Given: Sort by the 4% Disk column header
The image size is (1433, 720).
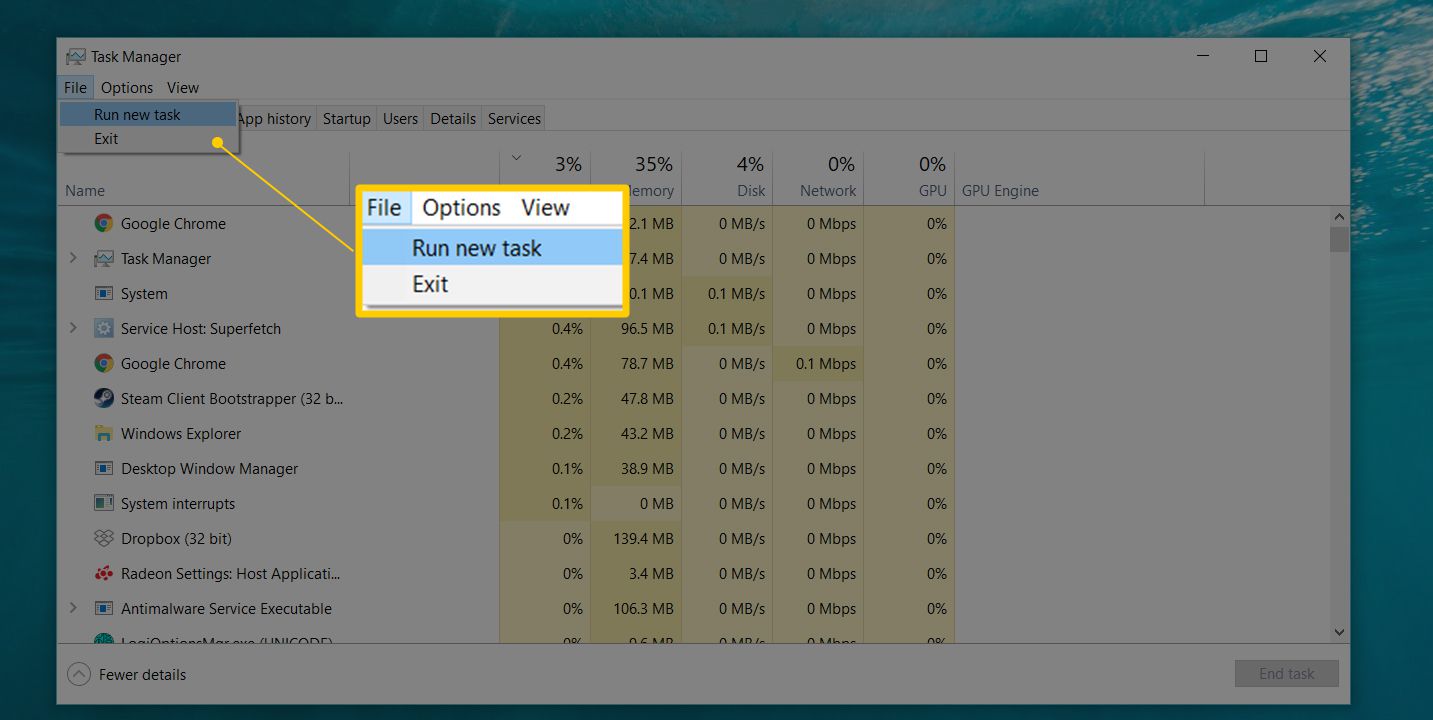Looking at the screenshot, I should tap(727, 179).
